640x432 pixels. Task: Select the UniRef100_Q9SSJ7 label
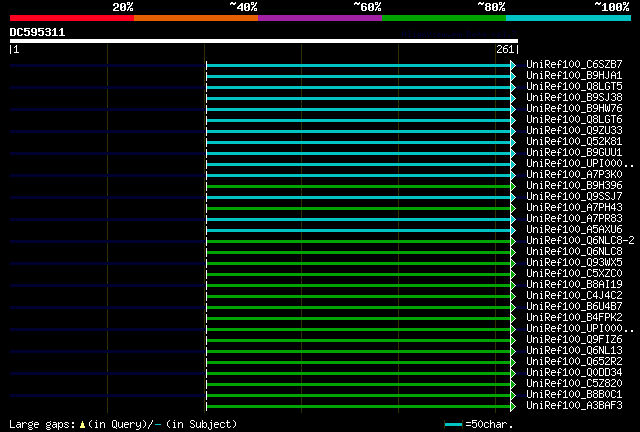[574, 196]
